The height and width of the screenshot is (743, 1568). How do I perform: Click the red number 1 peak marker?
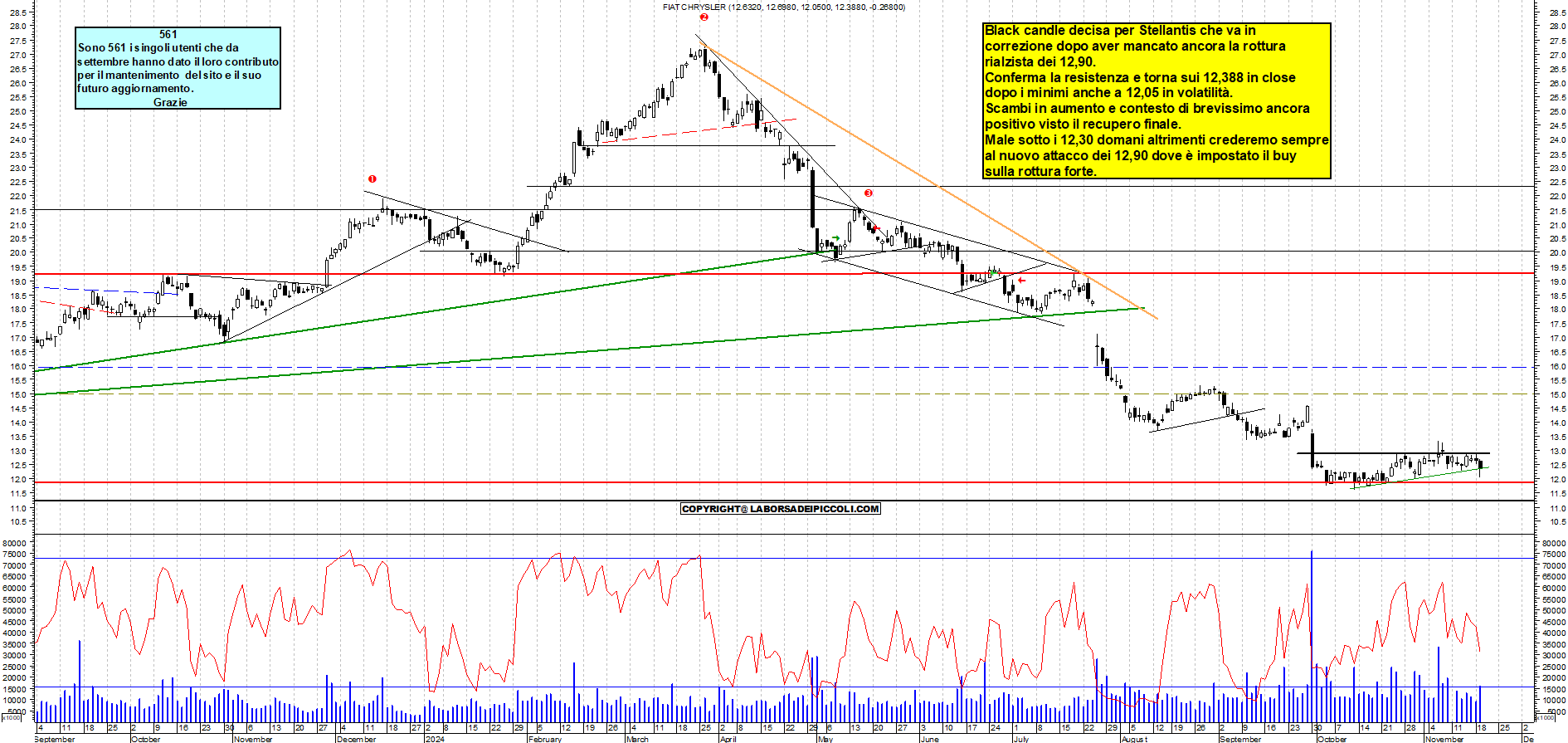[373, 178]
